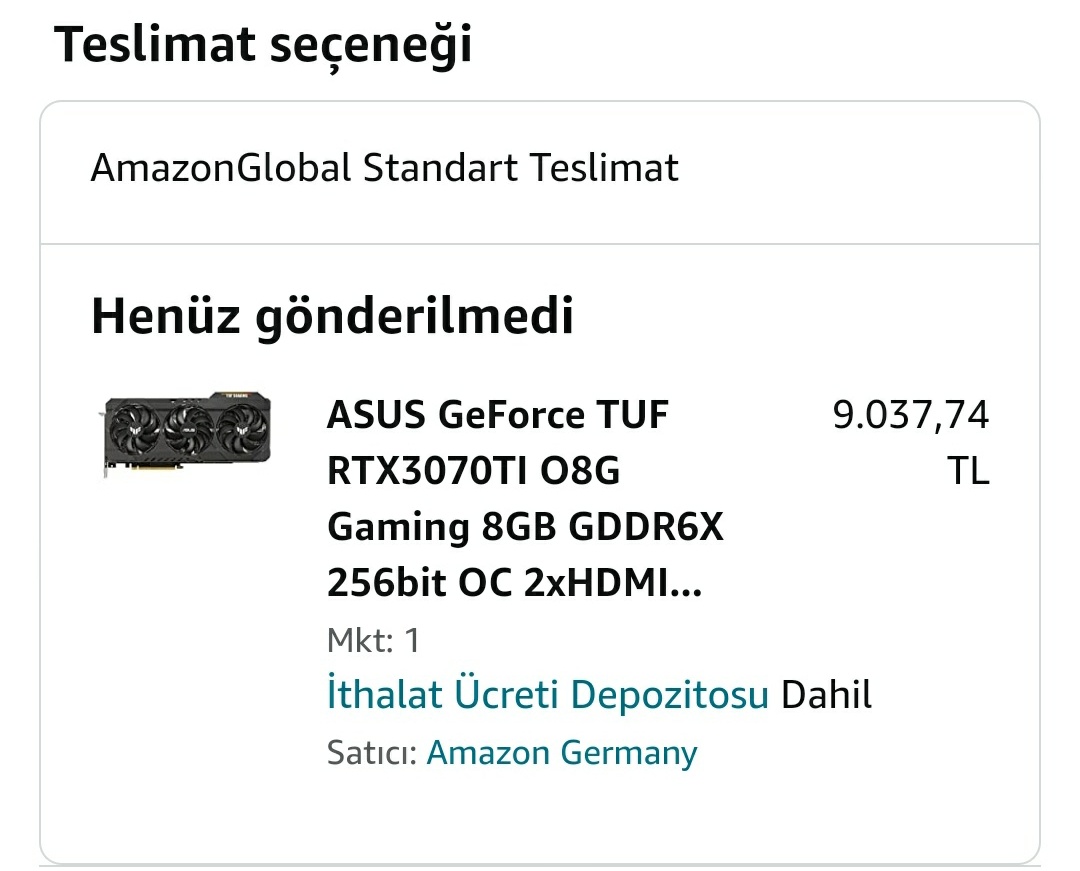Click the middle fan in the GPU image
1080x871 pixels.
tap(187, 428)
